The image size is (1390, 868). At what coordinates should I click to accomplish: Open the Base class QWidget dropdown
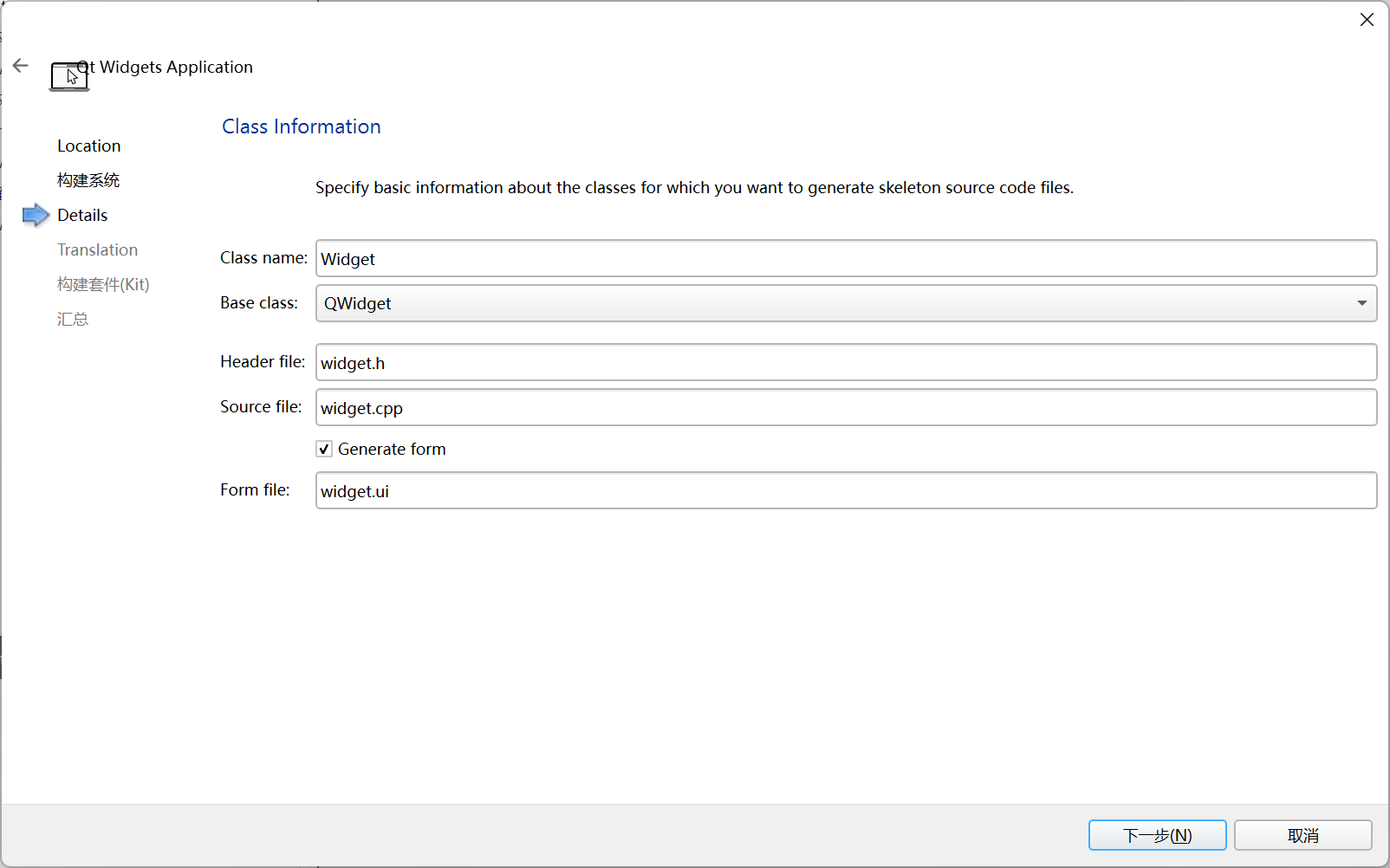(x=846, y=303)
